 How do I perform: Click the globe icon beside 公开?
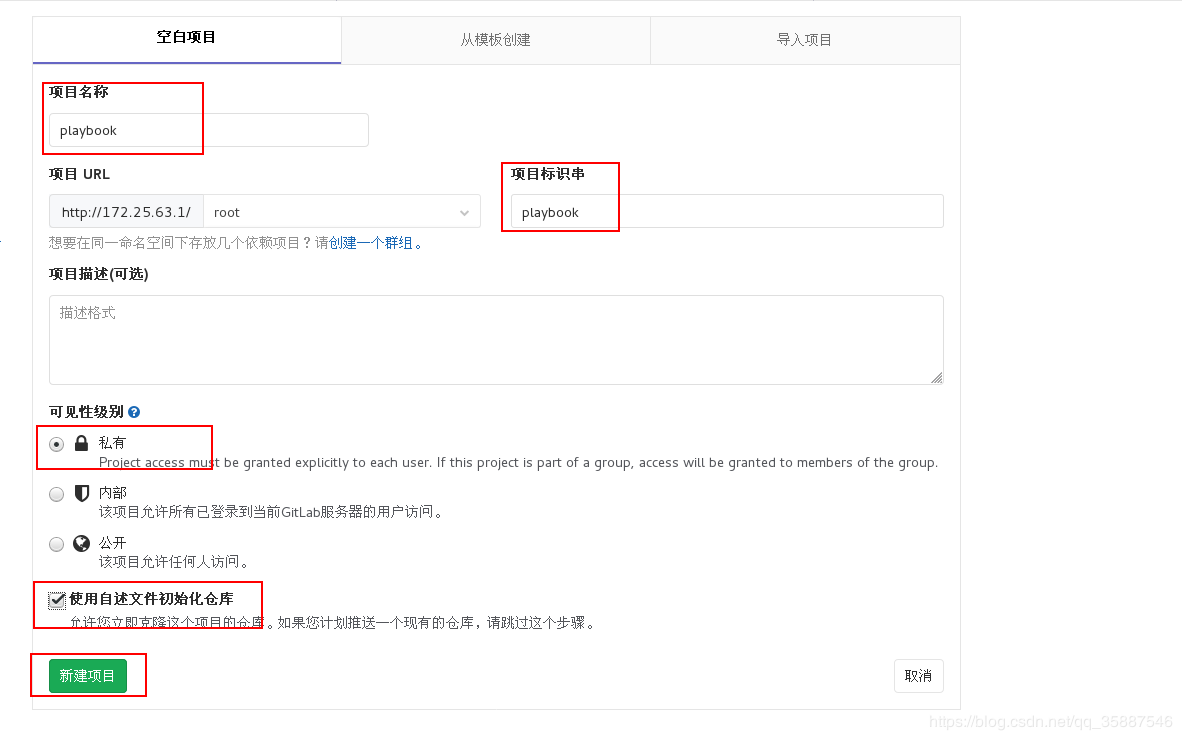coord(81,543)
